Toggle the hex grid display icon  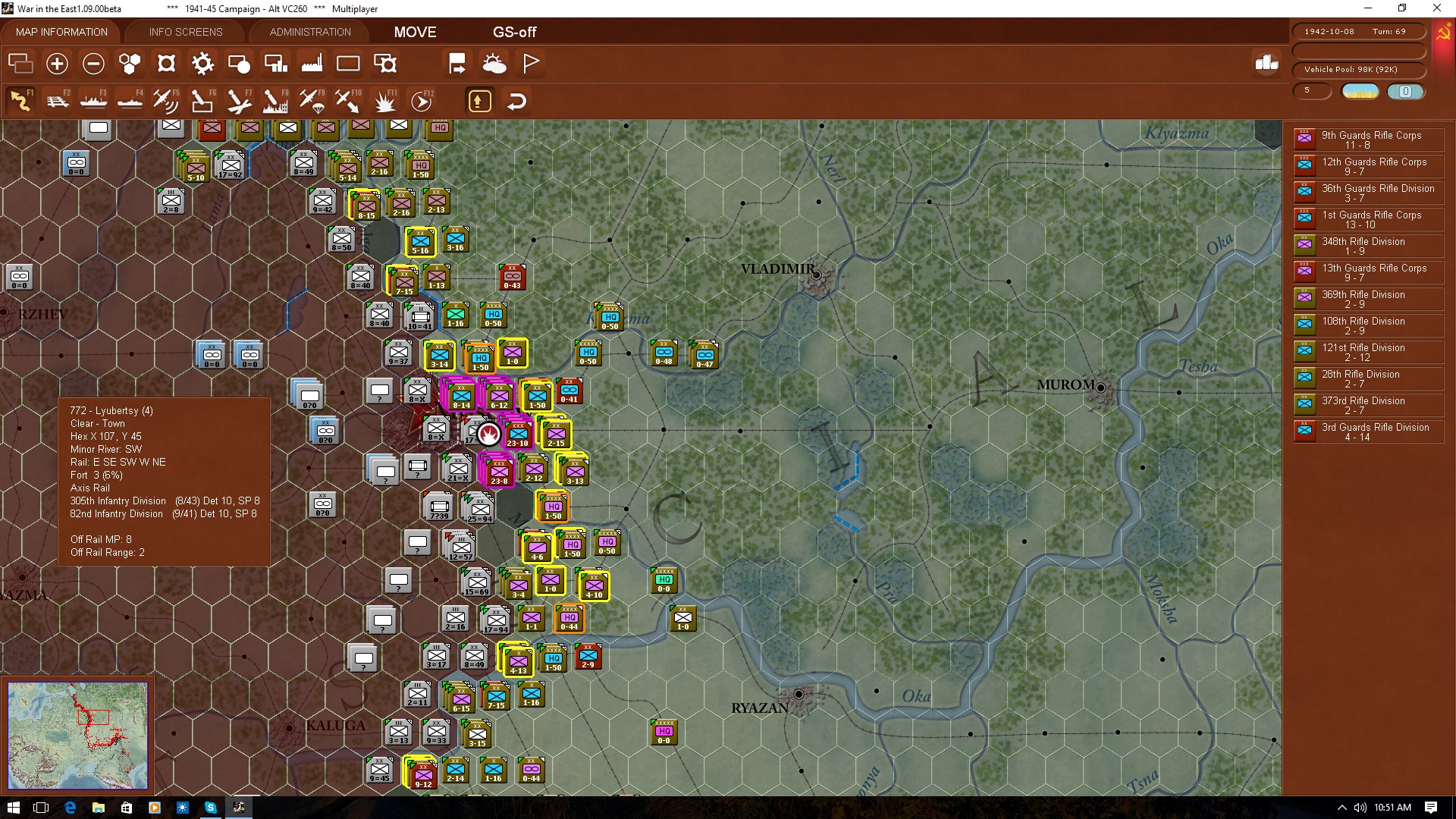[x=130, y=64]
